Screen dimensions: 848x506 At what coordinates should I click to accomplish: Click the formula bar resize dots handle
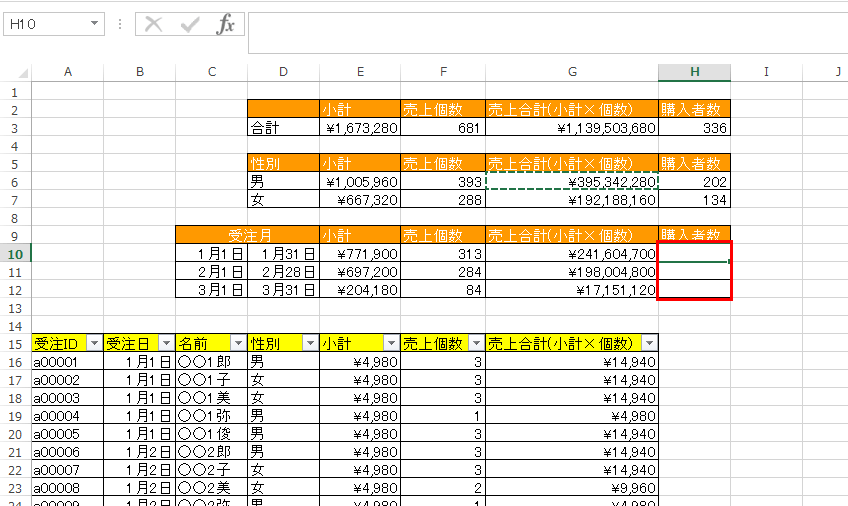(120, 24)
